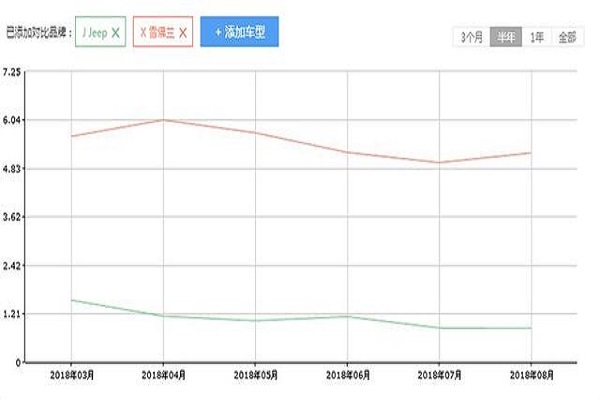600x400 pixels.
Task: Remove the Jeep brand tag
Action: [x=116, y=33]
